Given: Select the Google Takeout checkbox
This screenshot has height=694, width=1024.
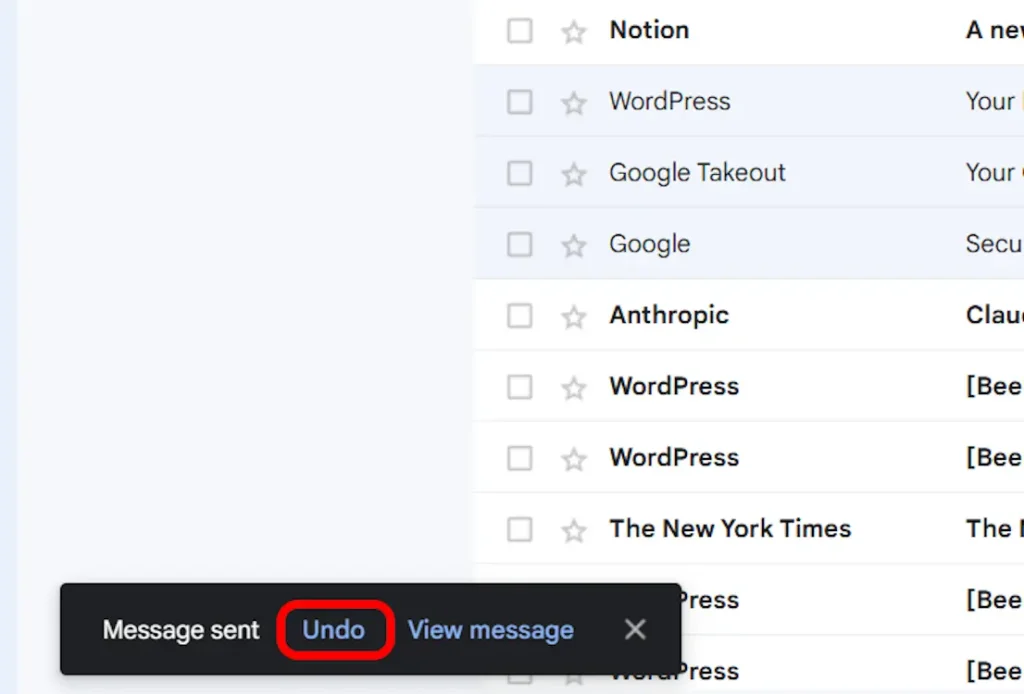Looking at the screenshot, I should 519,172.
